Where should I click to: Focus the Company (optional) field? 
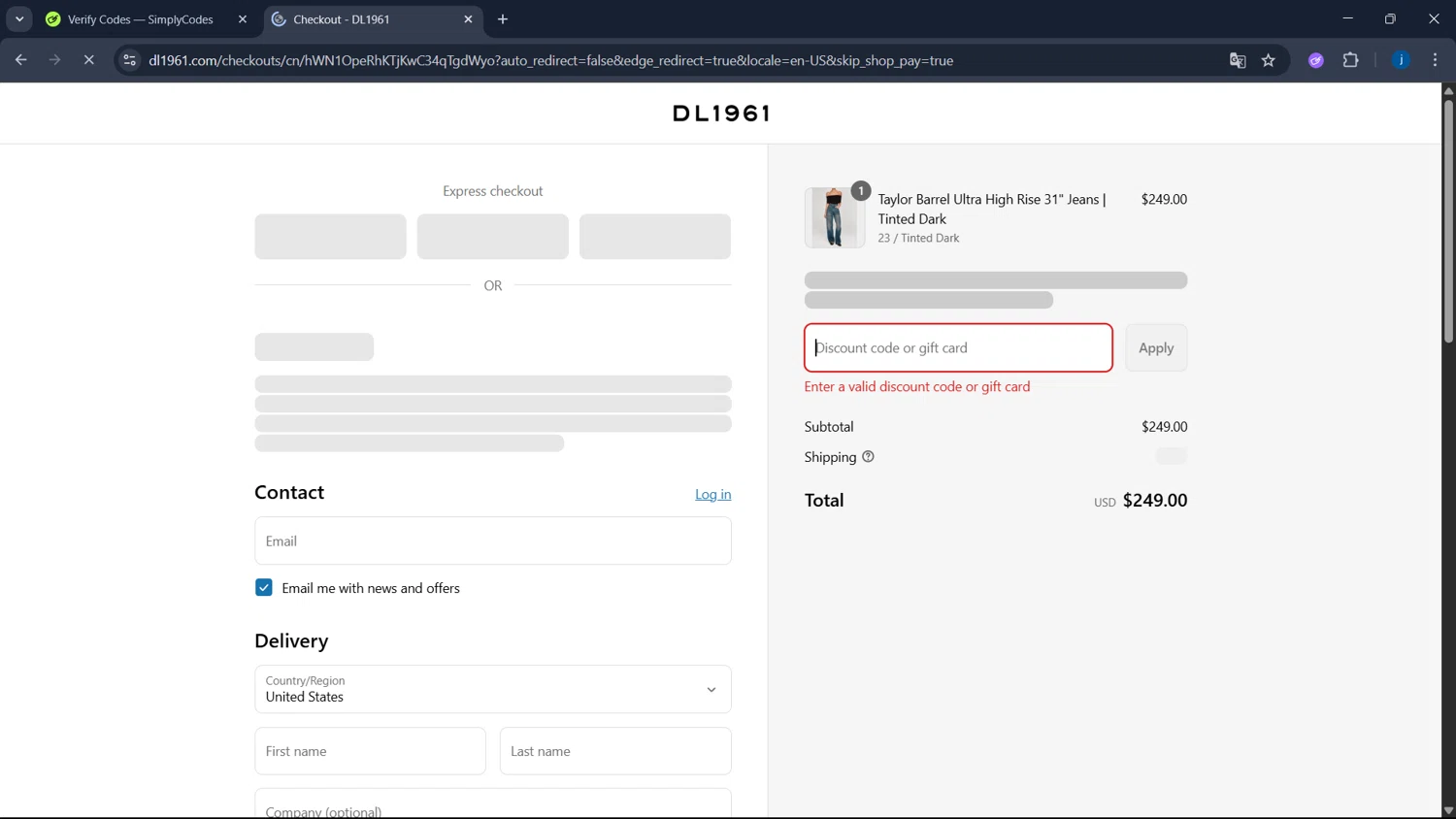[x=493, y=803]
